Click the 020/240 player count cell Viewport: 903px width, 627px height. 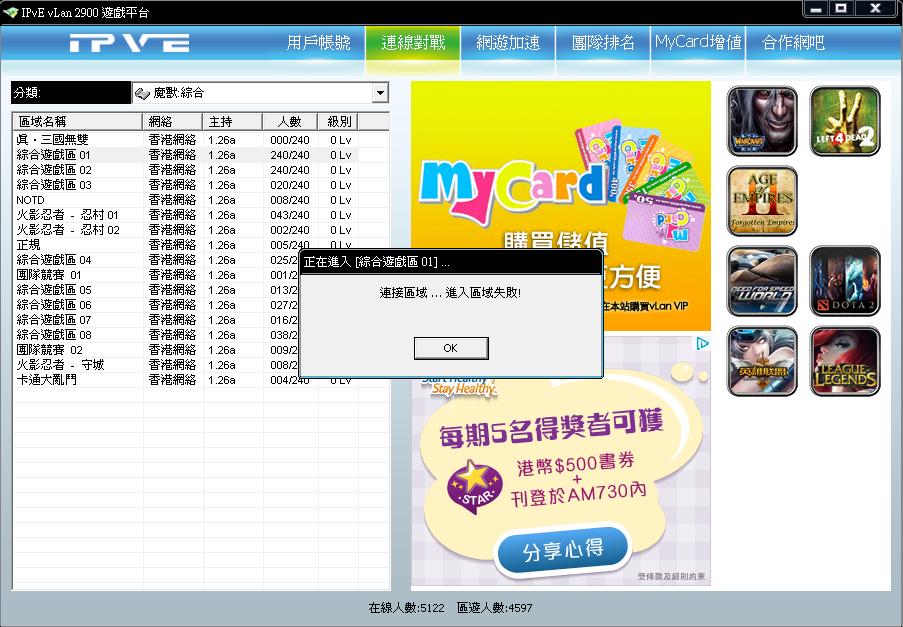coord(290,185)
